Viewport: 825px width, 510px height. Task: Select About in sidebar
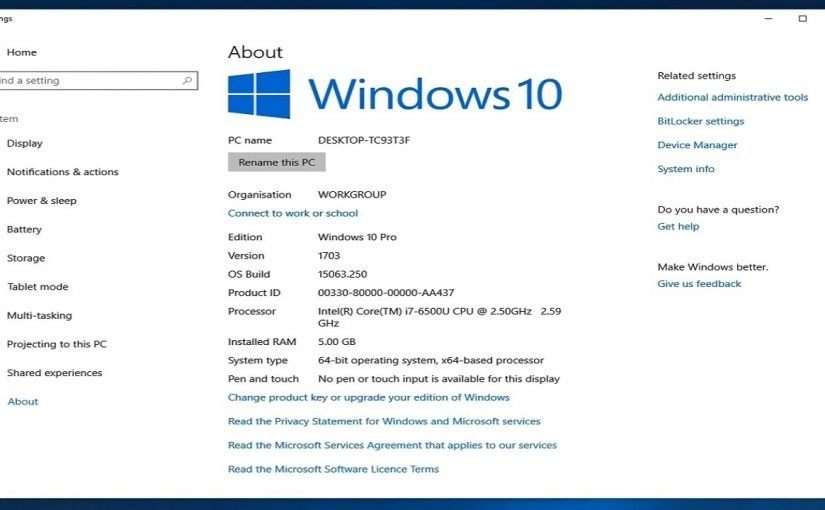(23, 402)
